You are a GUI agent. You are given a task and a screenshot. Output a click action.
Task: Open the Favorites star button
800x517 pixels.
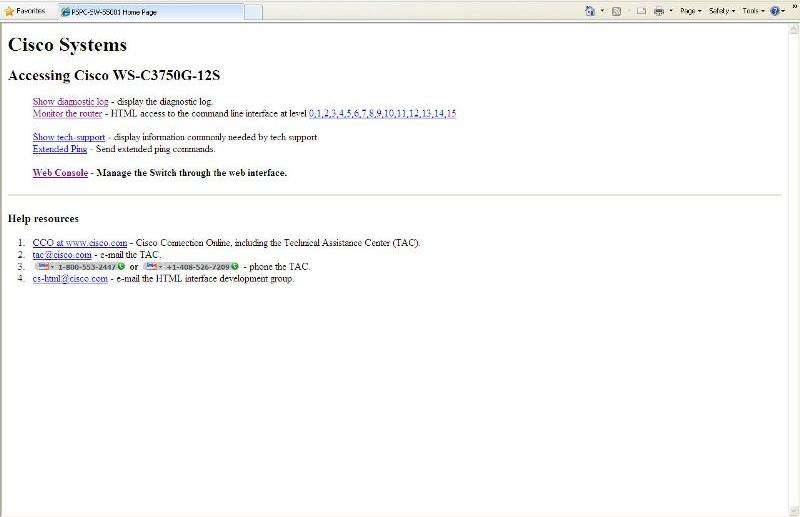coord(25,11)
